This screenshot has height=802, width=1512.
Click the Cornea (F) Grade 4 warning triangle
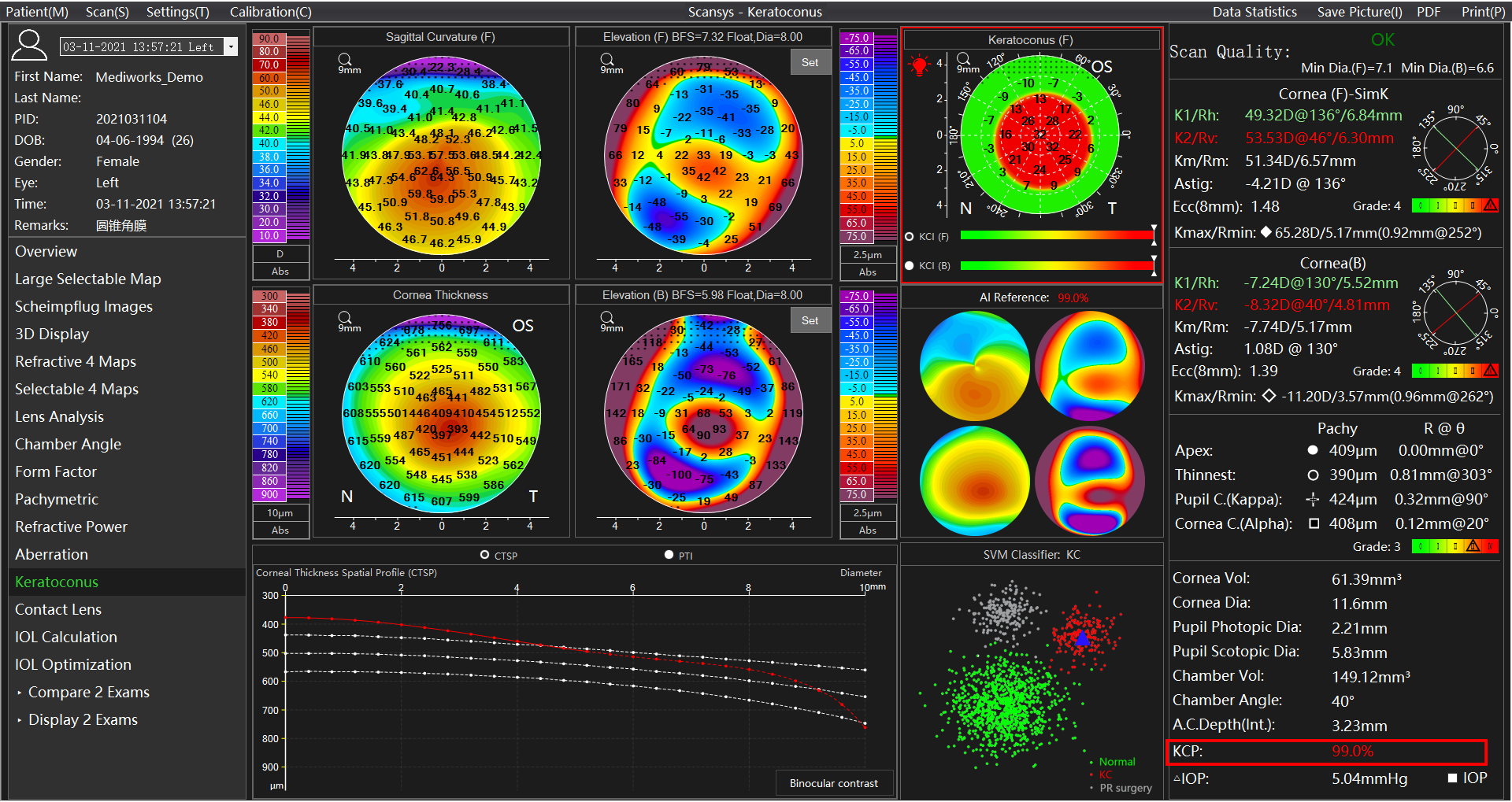(x=1490, y=205)
